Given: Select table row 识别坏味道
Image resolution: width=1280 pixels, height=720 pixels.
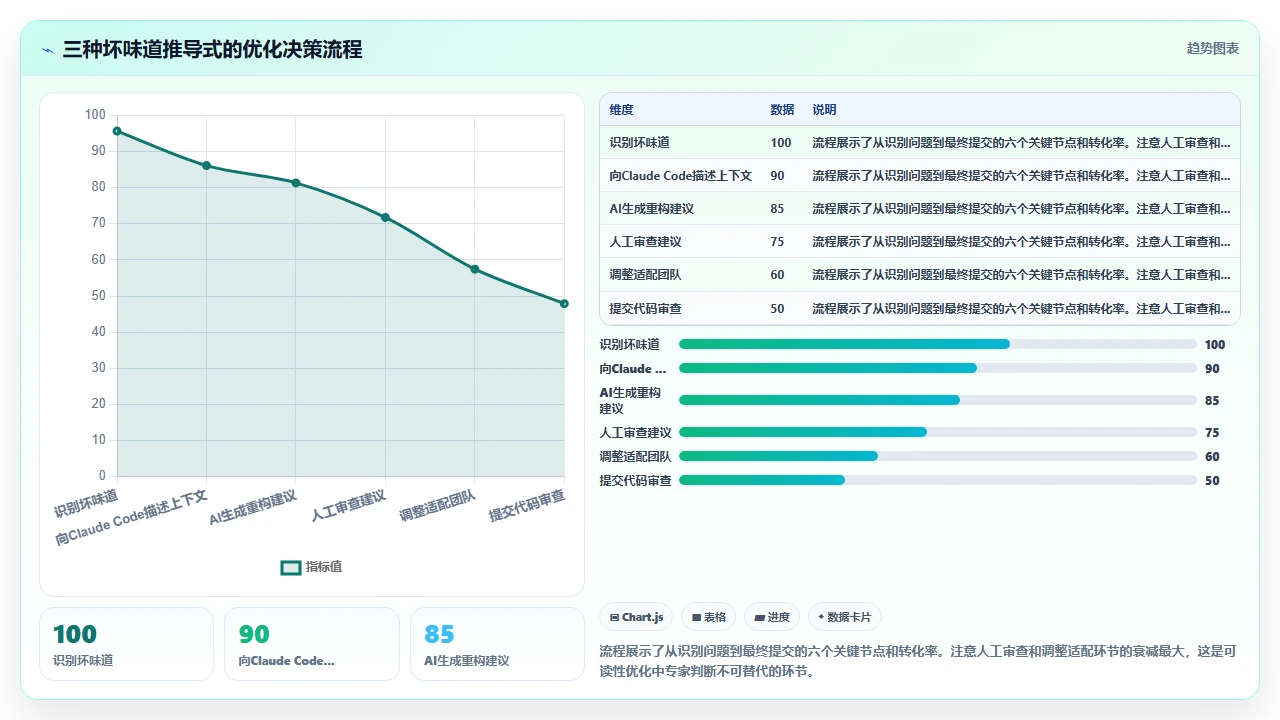Looking at the screenshot, I should [920, 142].
